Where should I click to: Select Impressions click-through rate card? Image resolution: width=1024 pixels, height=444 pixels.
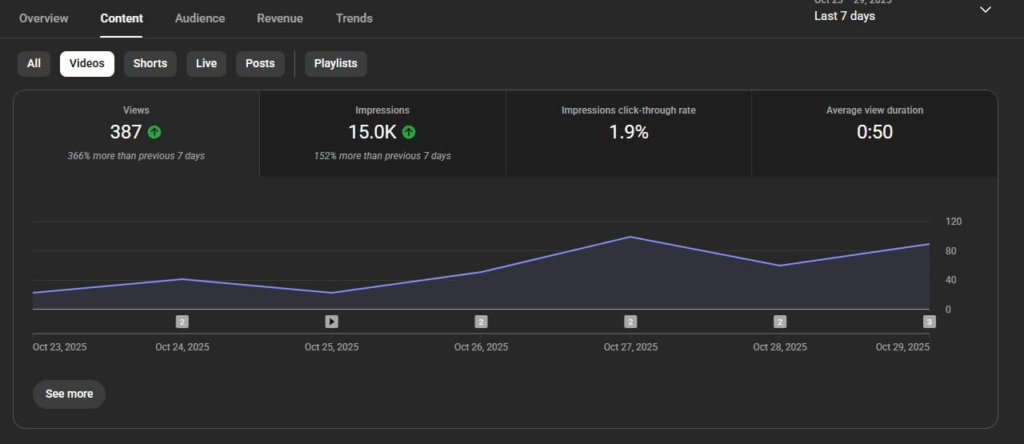click(628, 133)
